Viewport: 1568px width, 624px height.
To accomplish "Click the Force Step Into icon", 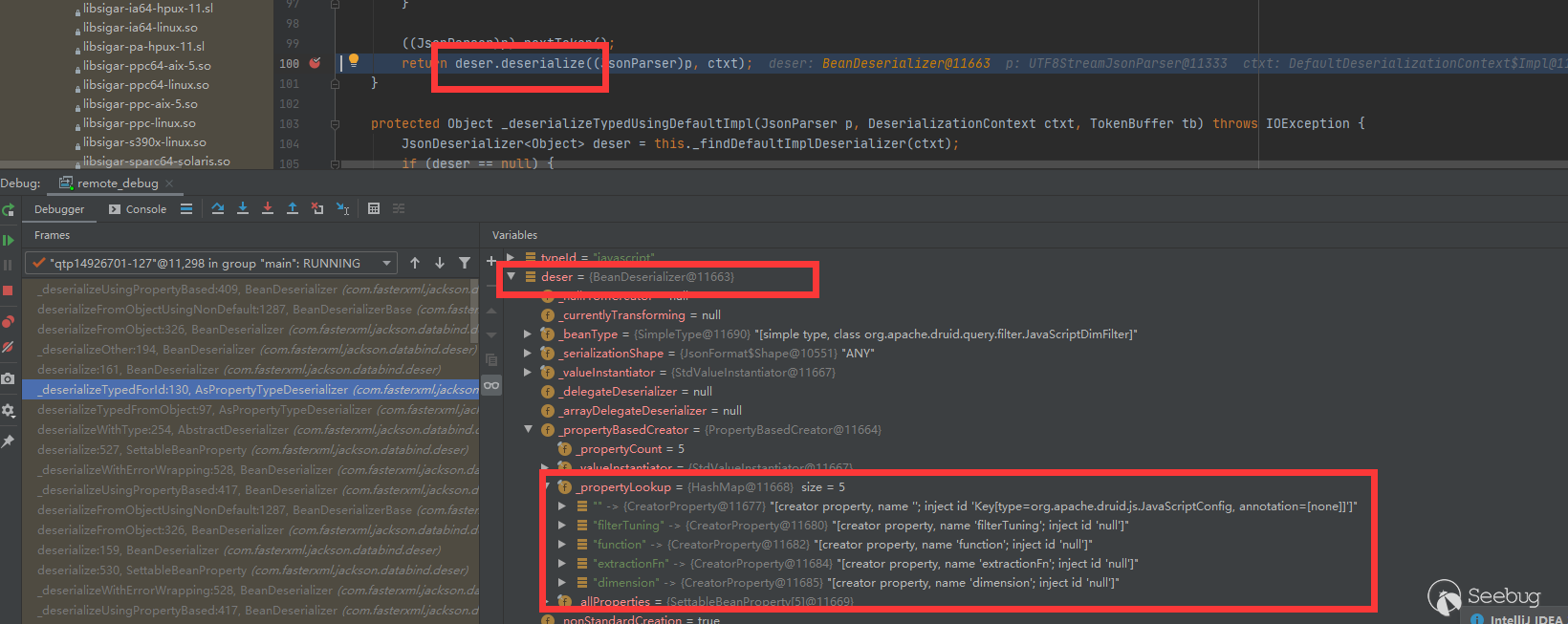I will pos(268,208).
